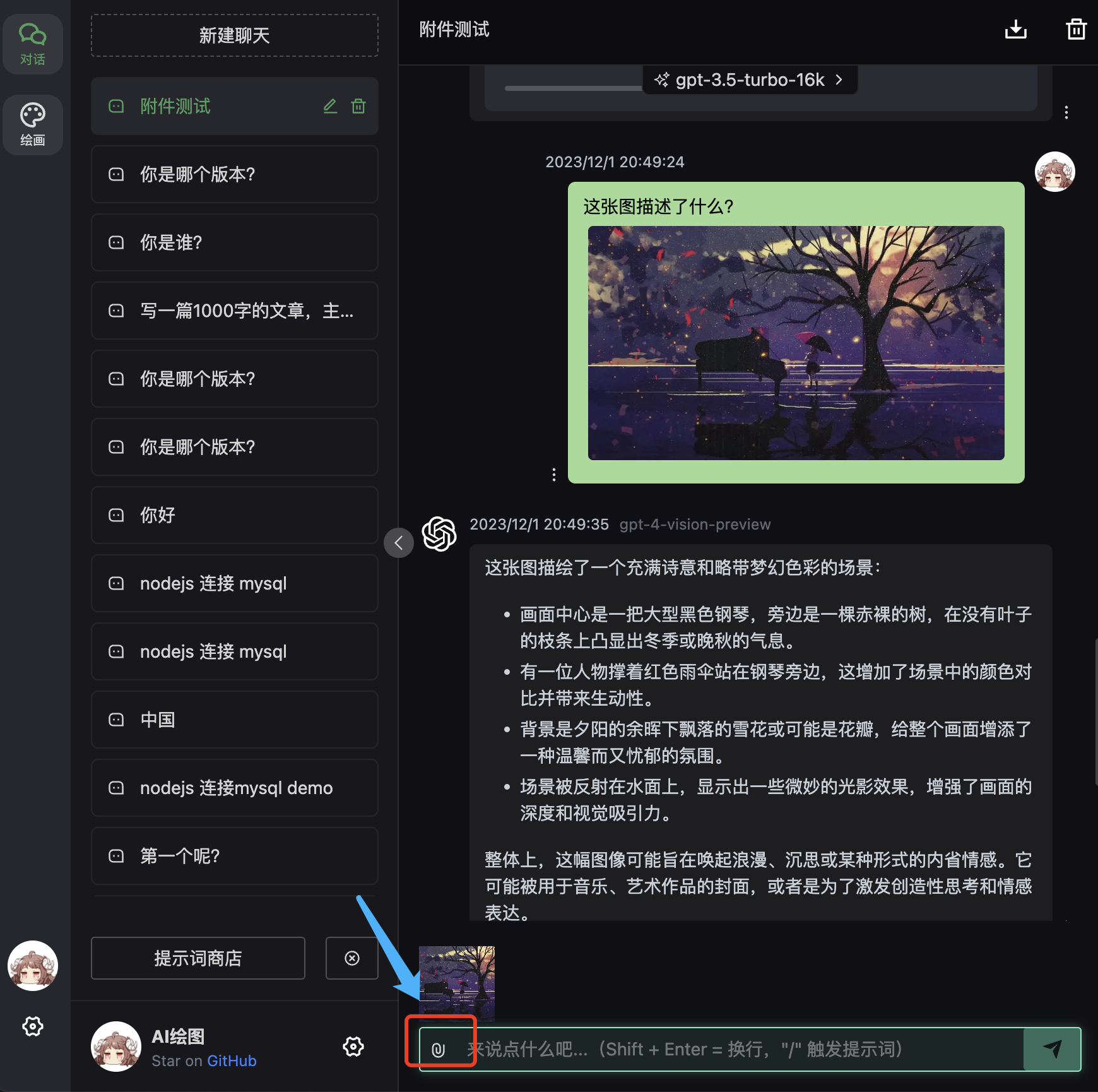Rename 附件测试 with the pencil icon
Image resolution: width=1098 pixels, height=1092 pixels.
click(x=330, y=106)
